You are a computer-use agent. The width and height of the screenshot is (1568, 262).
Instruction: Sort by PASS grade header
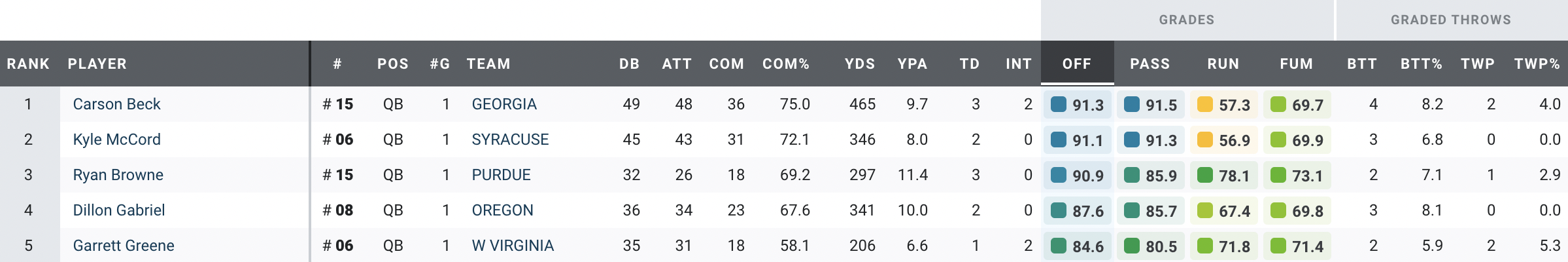pos(1150,64)
